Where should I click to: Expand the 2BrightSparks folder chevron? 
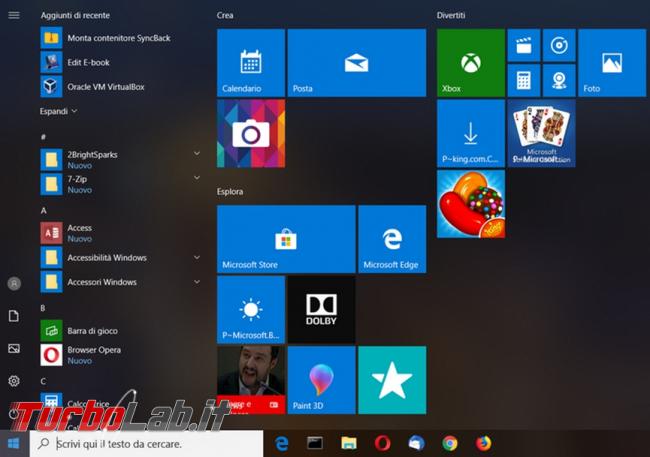click(x=197, y=153)
